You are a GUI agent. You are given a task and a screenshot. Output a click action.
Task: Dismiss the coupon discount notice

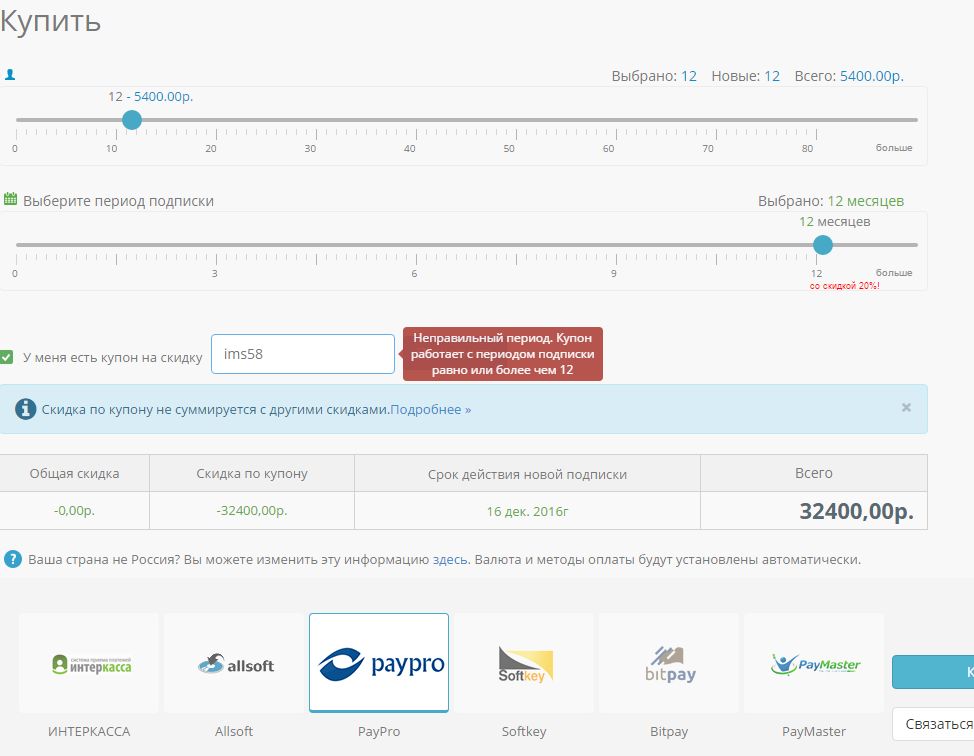(906, 408)
